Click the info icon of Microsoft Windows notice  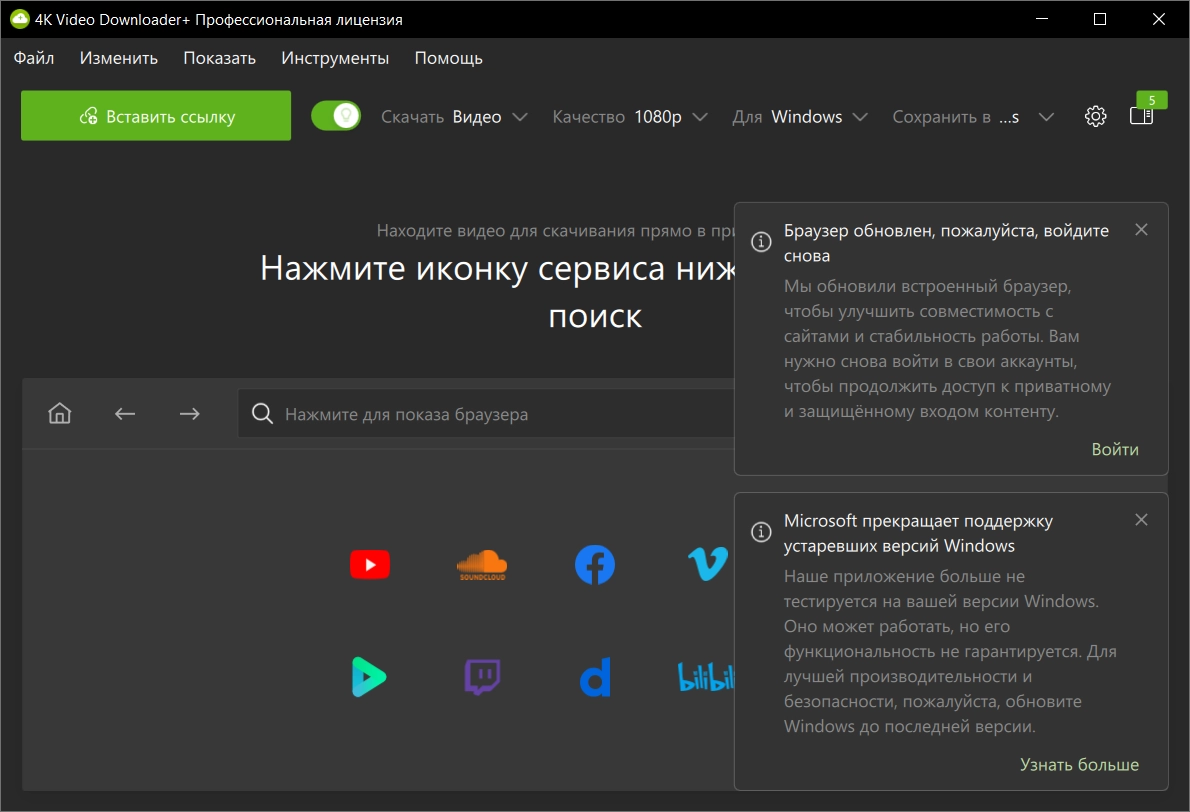pyautogui.click(x=761, y=532)
